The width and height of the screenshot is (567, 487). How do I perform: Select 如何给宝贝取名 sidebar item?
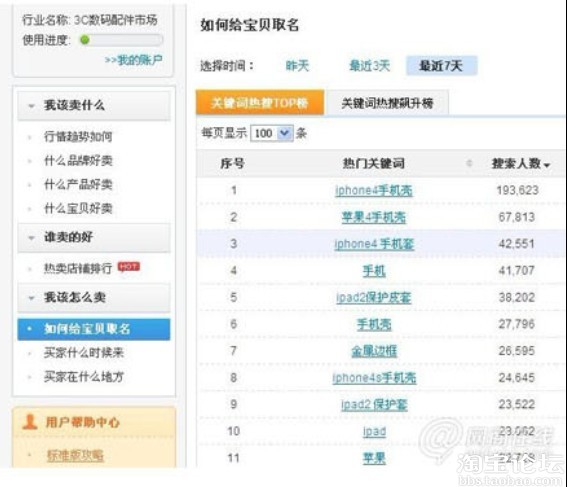tap(94, 329)
